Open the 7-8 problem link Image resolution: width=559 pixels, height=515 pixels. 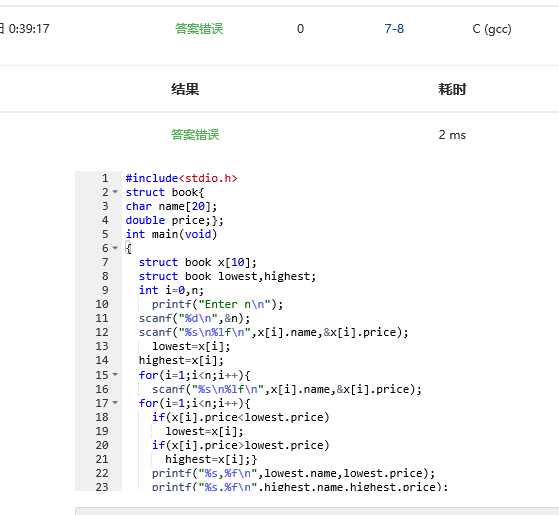394,29
